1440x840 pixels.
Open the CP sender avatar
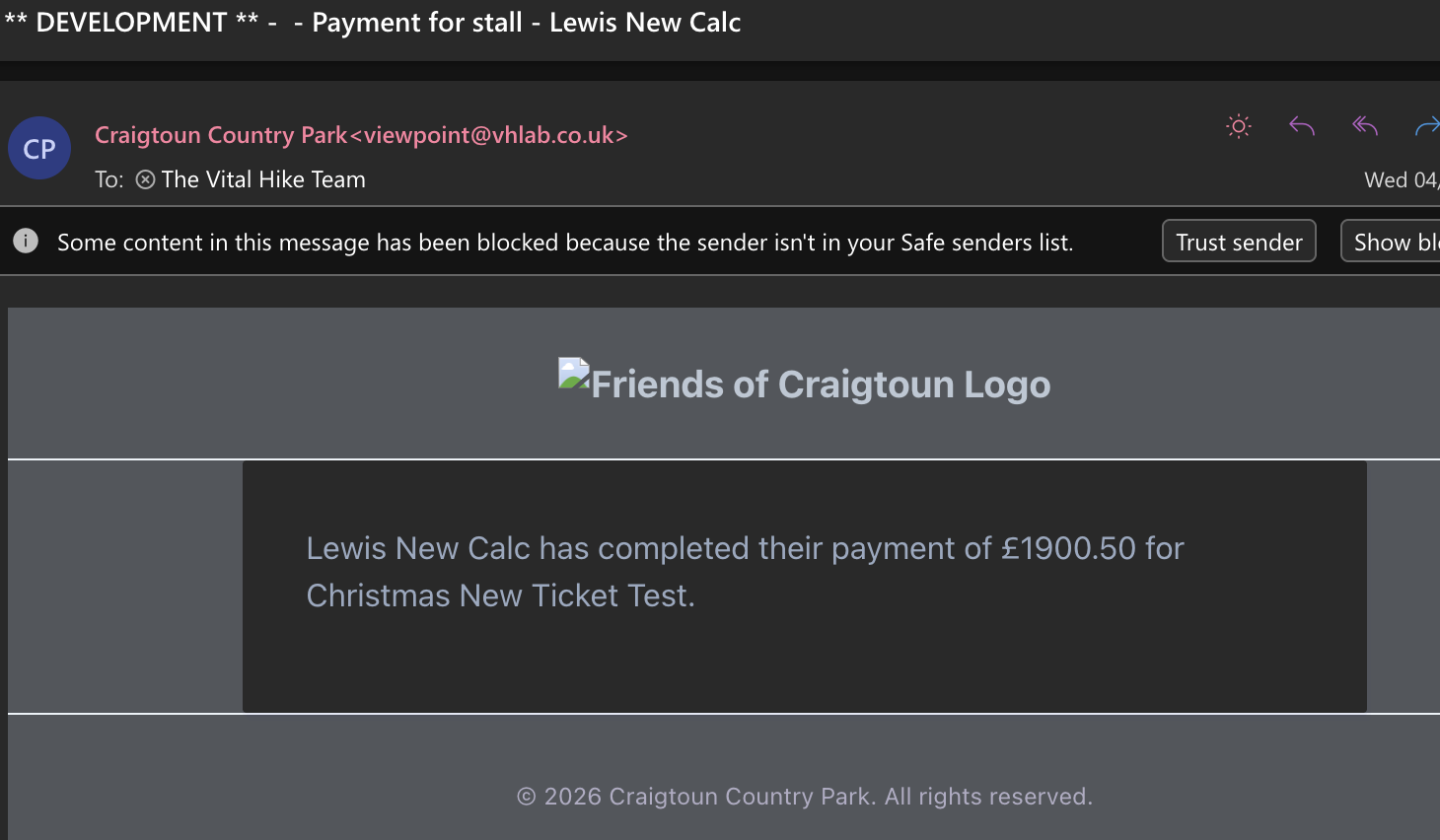[39, 149]
